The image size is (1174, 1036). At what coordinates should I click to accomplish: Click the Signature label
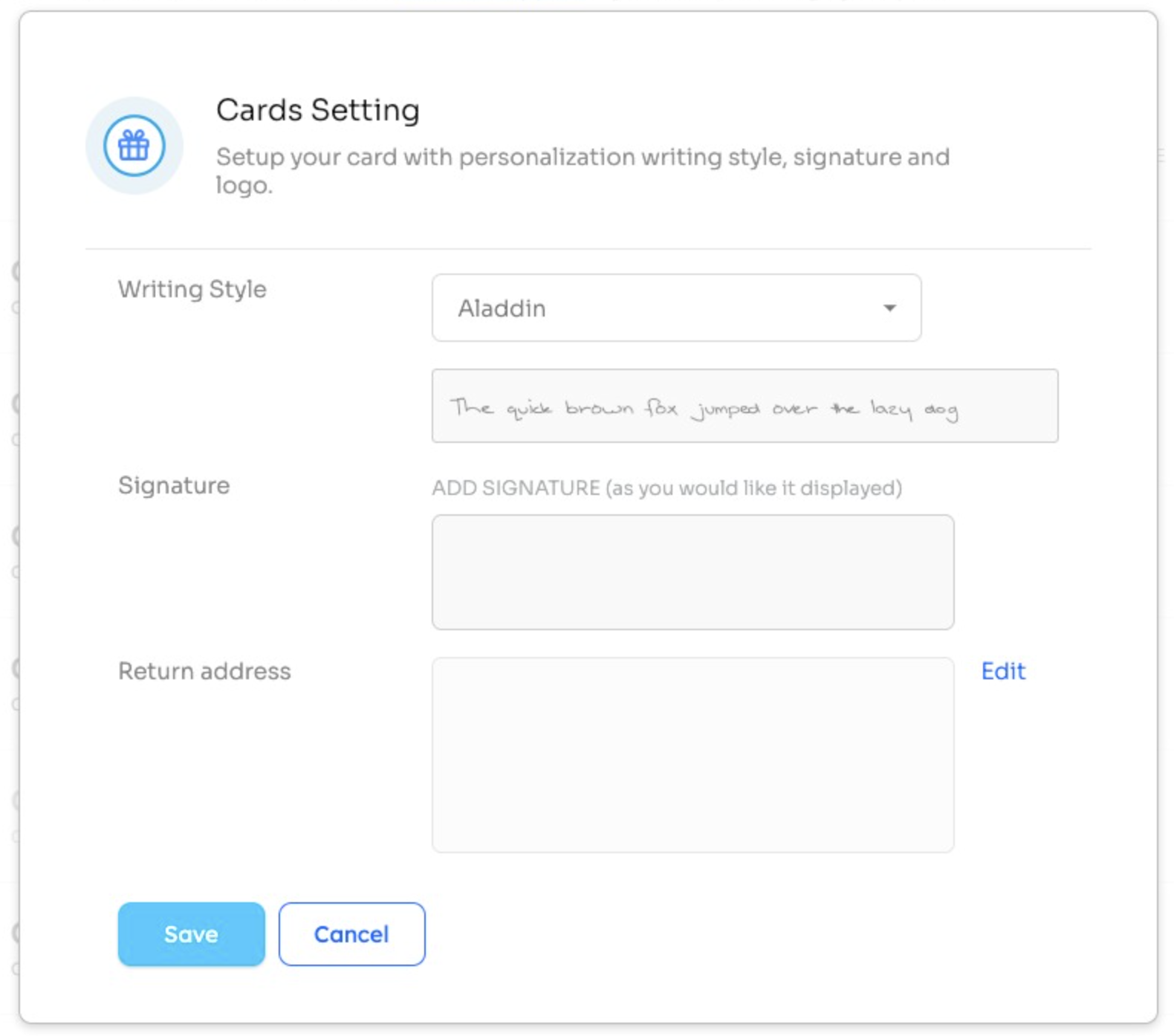pyautogui.click(x=174, y=485)
